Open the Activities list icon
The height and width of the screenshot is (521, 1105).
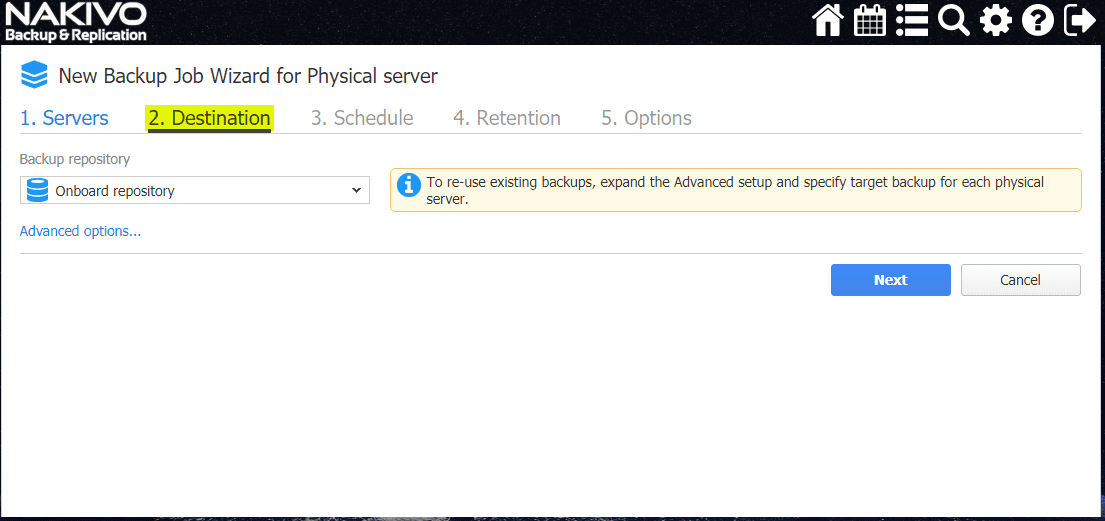coord(912,20)
